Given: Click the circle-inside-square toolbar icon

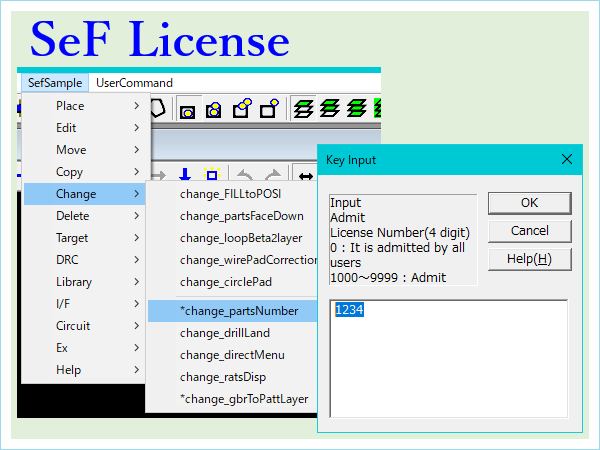Looking at the screenshot, I should point(187,109).
